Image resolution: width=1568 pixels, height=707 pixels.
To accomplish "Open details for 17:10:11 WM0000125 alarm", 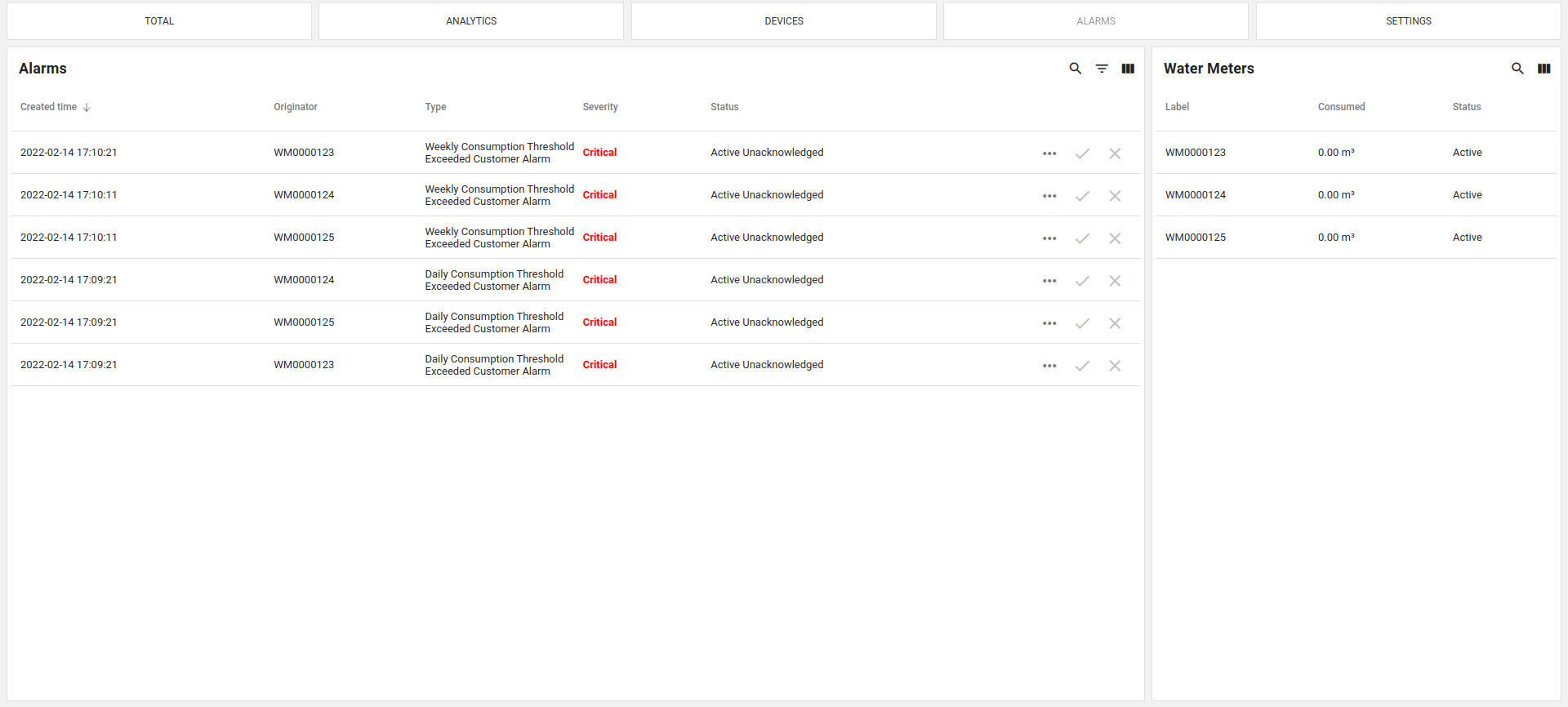I will pyautogui.click(x=1049, y=238).
